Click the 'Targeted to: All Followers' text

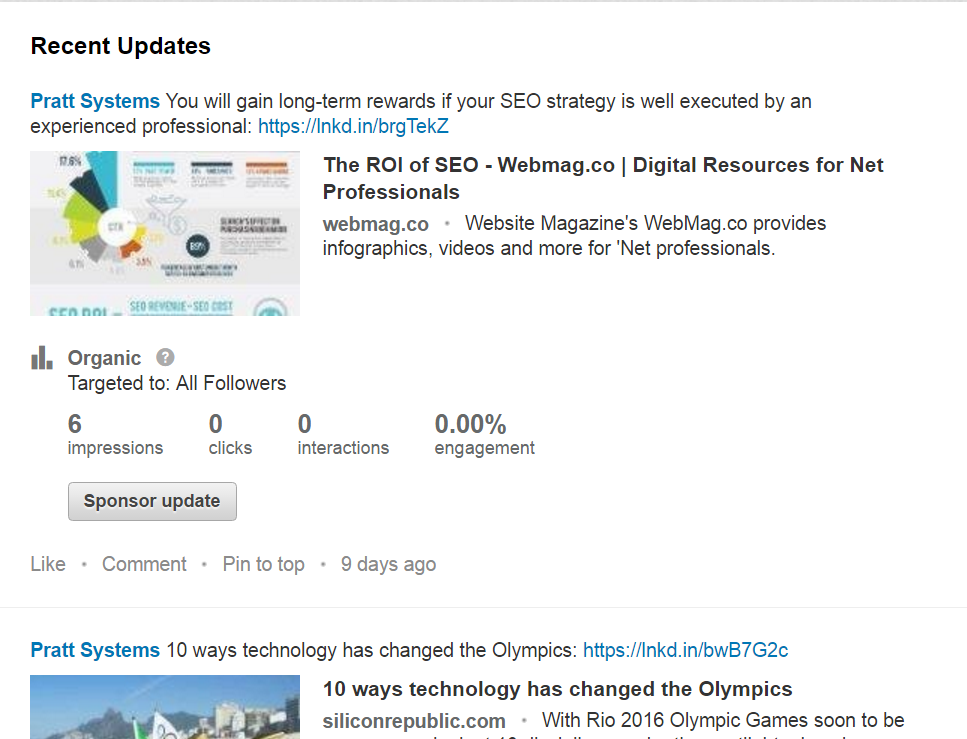(x=177, y=383)
